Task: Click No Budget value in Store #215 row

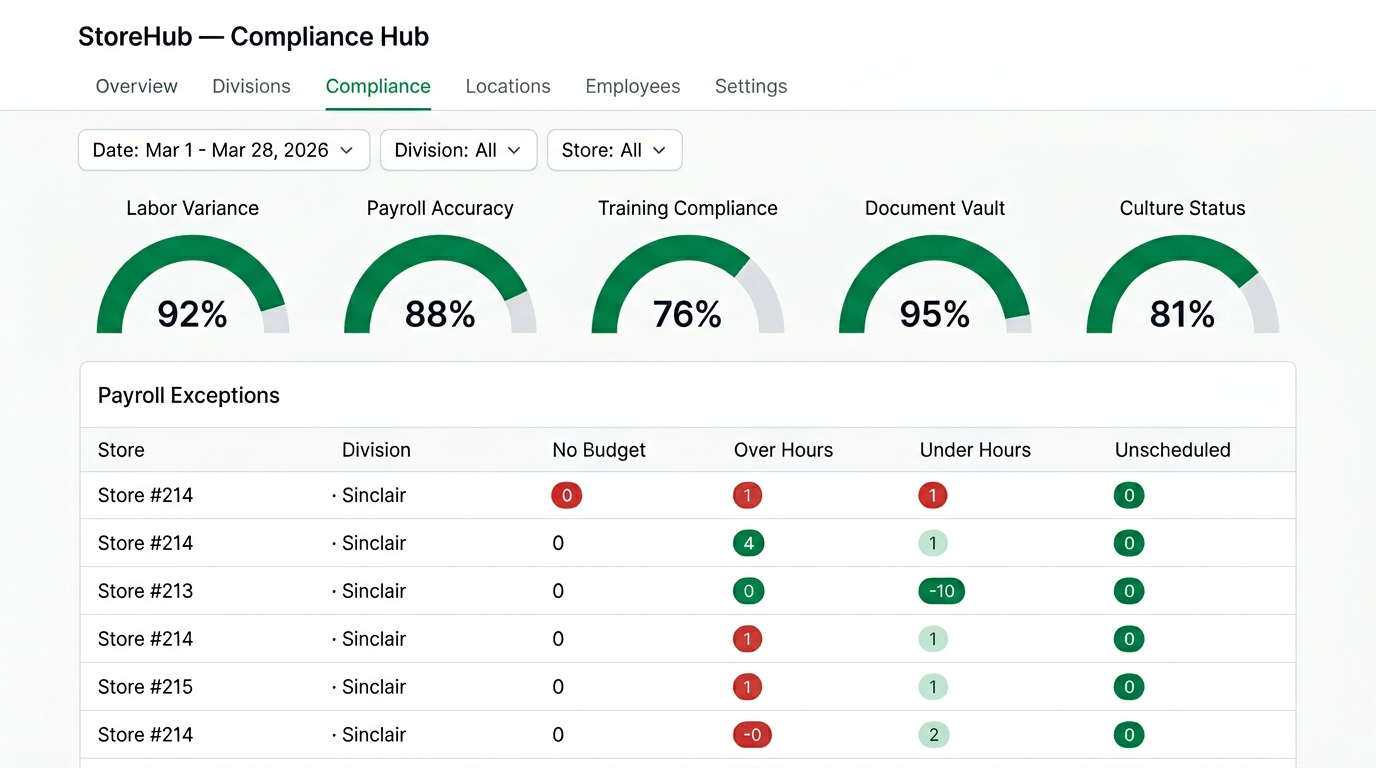Action: tap(558, 687)
